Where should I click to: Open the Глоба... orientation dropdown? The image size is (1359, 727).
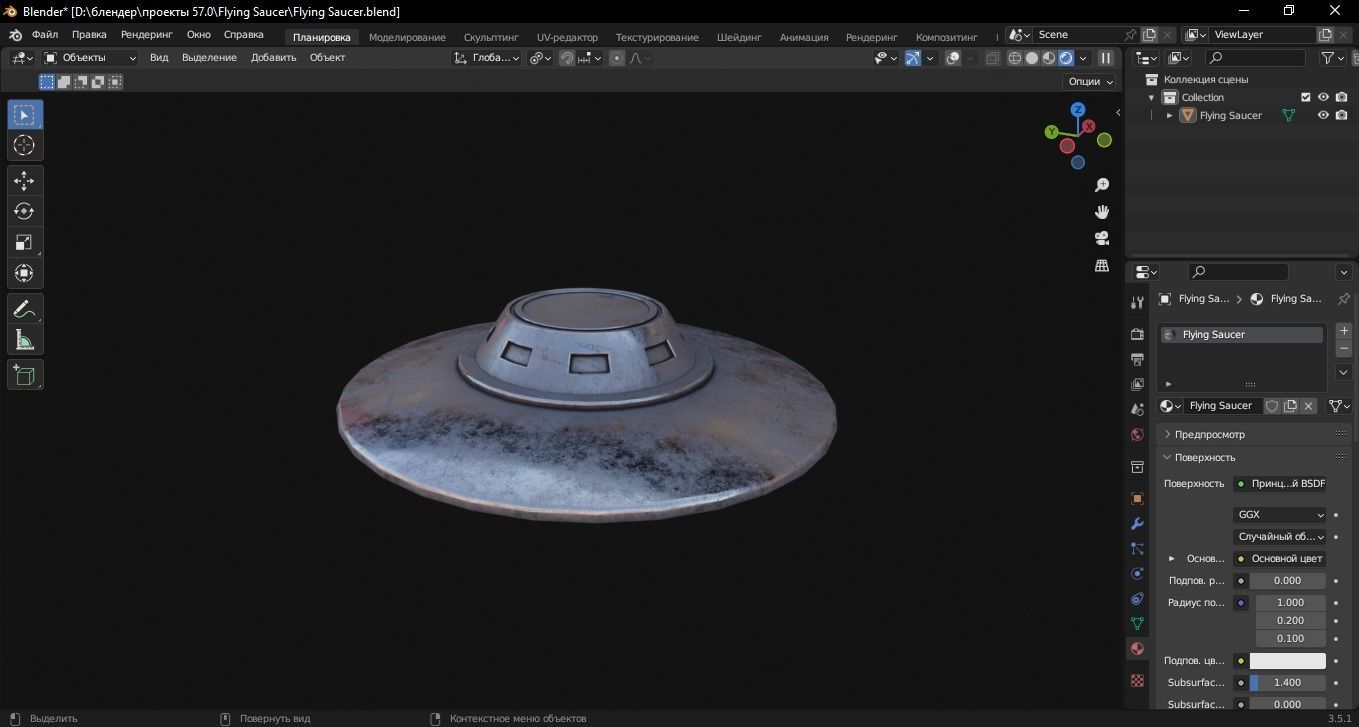point(487,58)
